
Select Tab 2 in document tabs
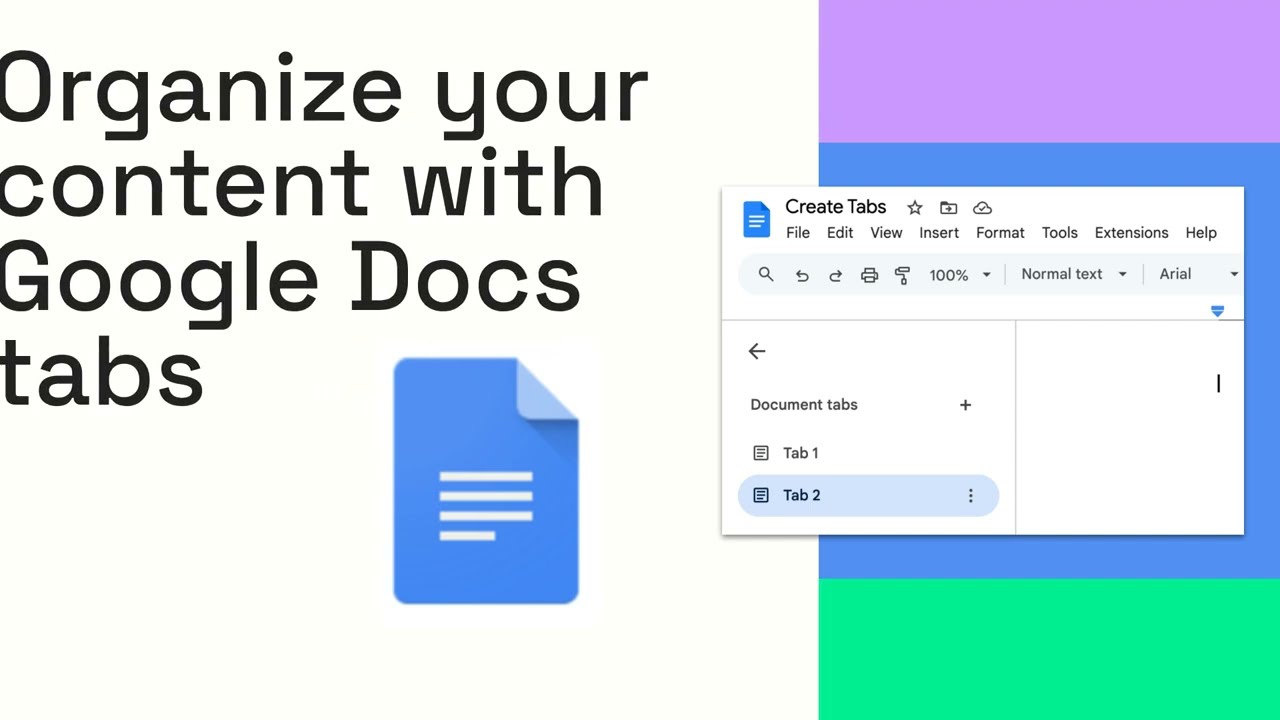(868, 495)
